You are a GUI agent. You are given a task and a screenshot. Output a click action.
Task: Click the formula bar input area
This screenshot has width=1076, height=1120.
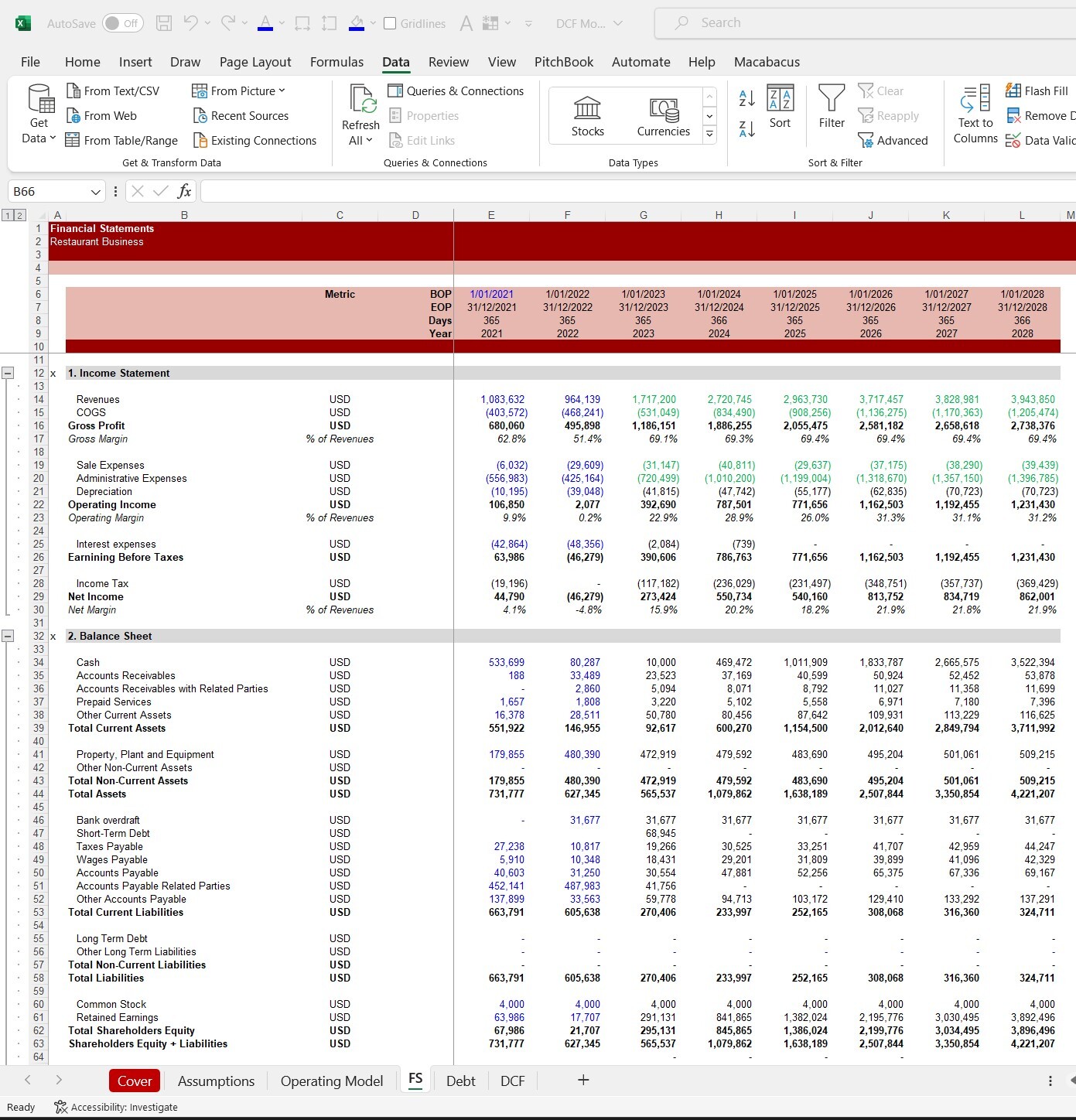click(x=541, y=191)
